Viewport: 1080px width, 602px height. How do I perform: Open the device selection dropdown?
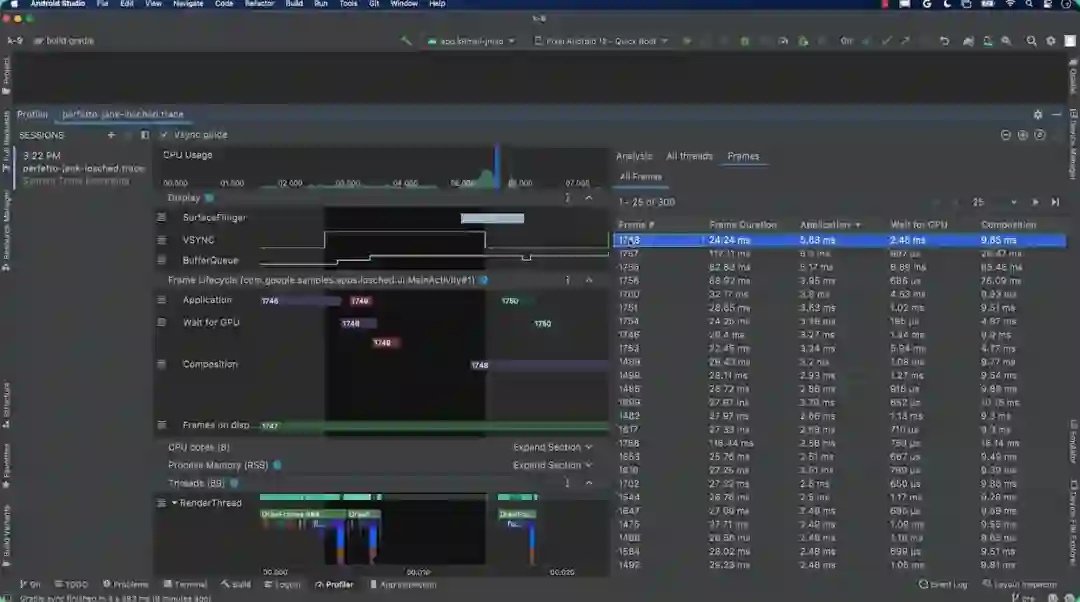600,41
